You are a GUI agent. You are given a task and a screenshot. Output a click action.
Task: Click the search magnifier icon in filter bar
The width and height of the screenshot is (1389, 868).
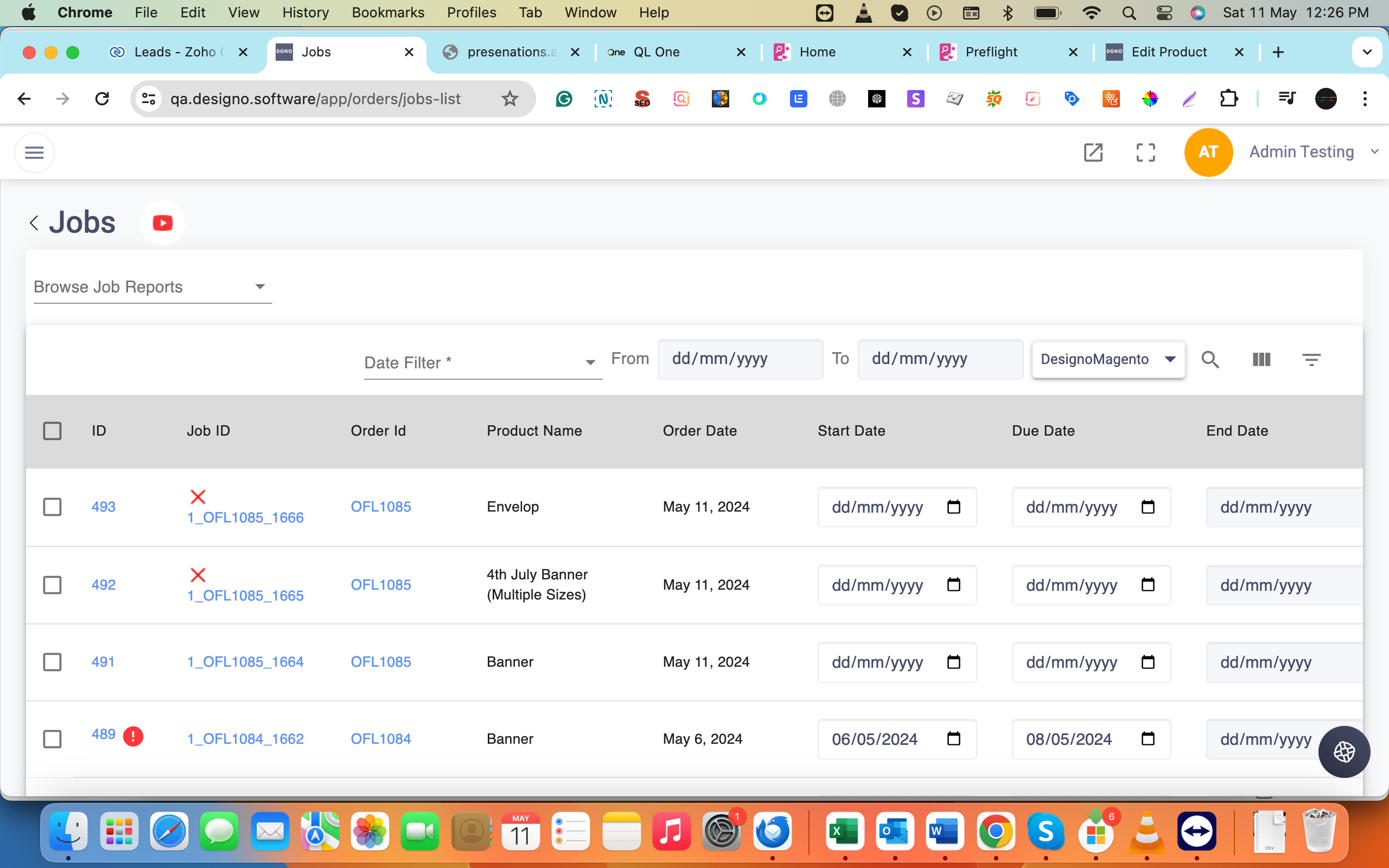click(1210, 359)
